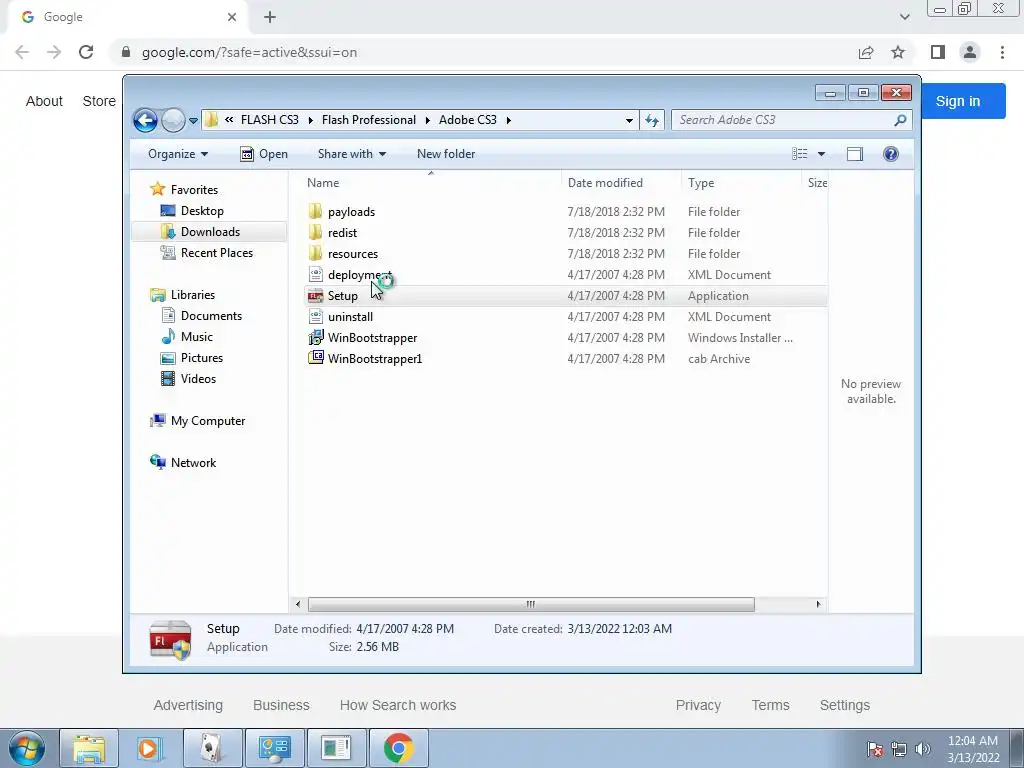The height and width of the screenshot is (768, 1024).
Task: Click the Explorer forward arrow button
Action: tap(173, 120)
